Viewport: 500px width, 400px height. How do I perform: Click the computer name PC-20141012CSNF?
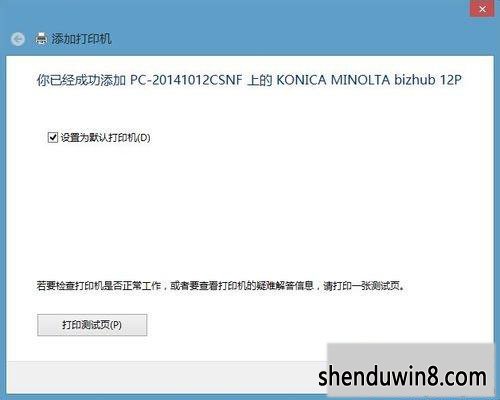coord(186,80)
